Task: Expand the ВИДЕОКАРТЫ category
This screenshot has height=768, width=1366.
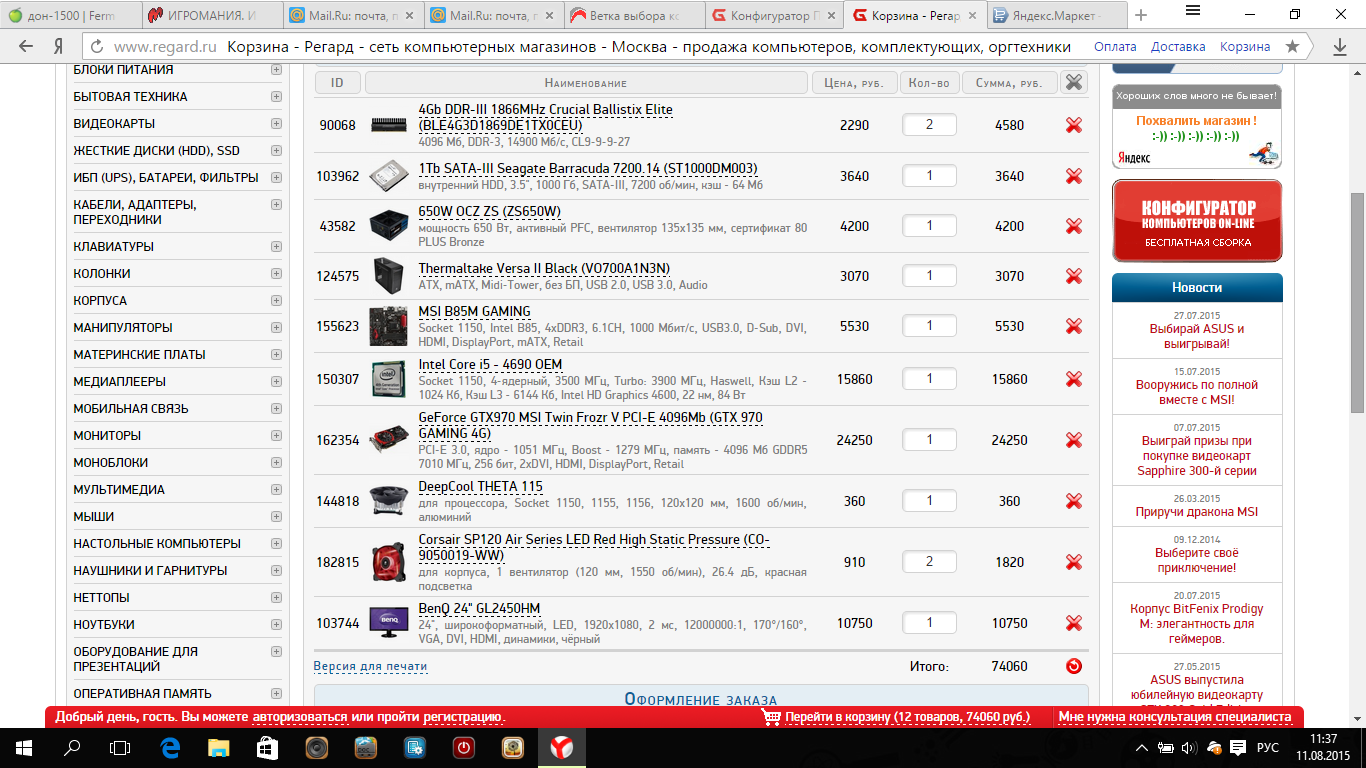Action: (276, 124)
